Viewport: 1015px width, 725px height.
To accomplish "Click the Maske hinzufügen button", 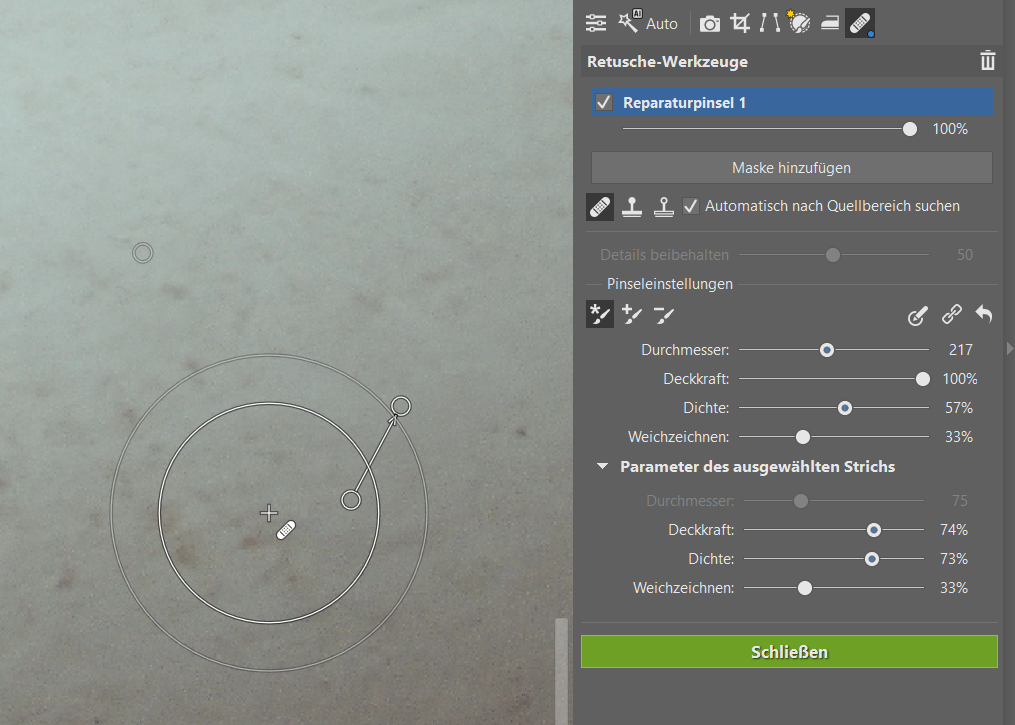I will point(791,168).
